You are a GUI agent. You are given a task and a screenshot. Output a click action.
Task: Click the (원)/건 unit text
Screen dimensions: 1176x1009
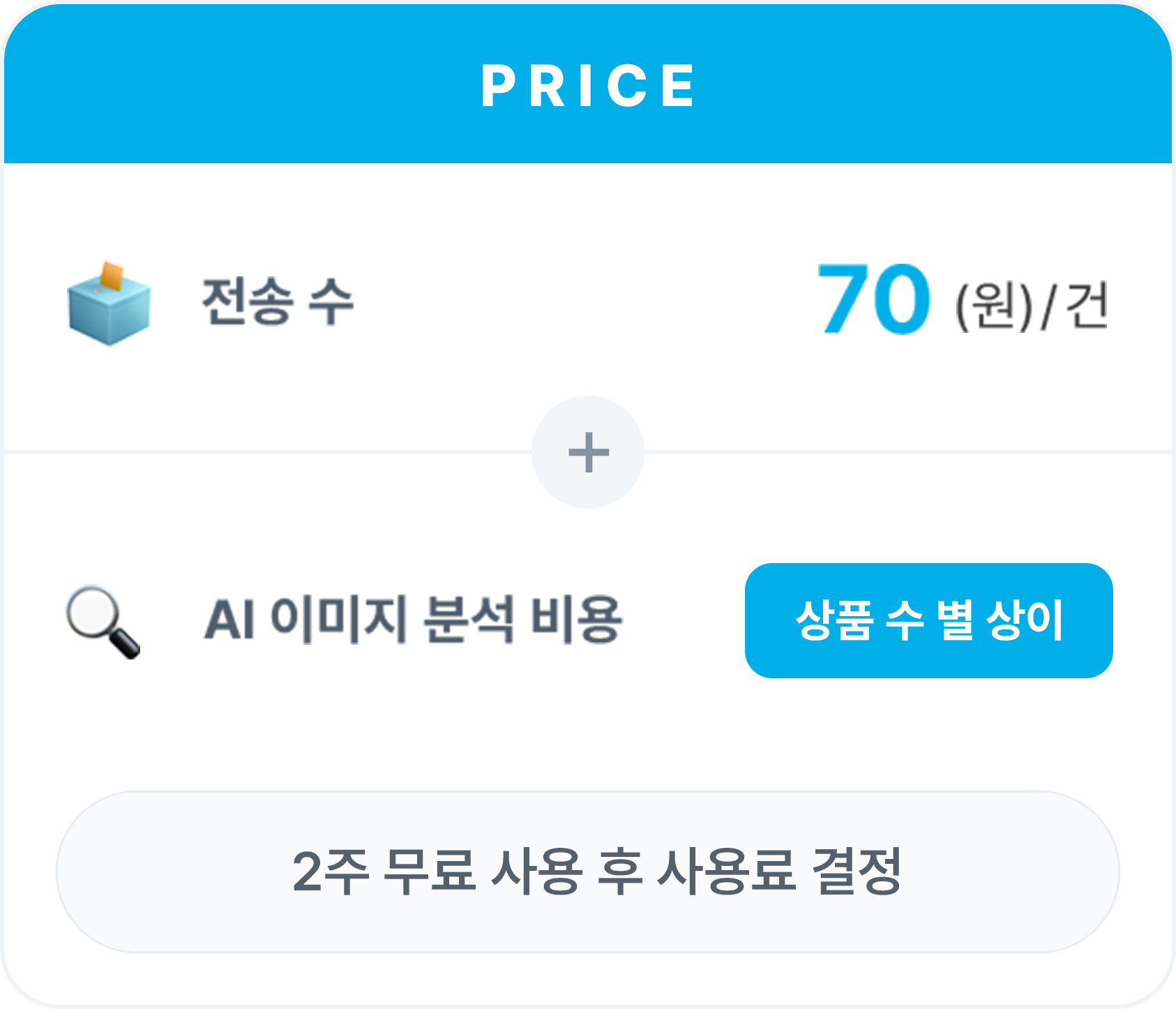[x=1032, y=306]
